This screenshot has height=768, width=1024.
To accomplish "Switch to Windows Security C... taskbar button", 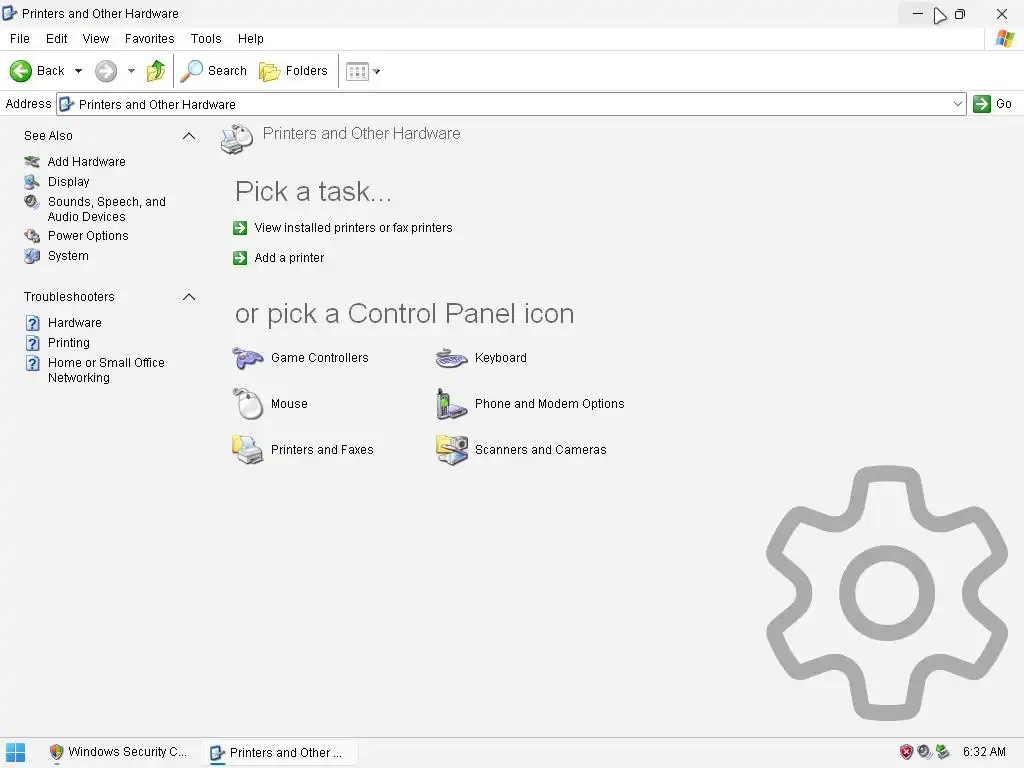I will [118, 752].
